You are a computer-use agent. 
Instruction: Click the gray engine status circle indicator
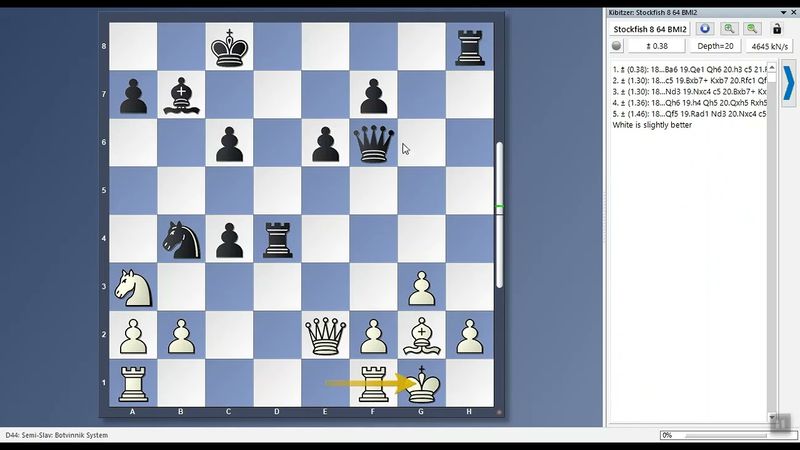(x=617, y=46)
